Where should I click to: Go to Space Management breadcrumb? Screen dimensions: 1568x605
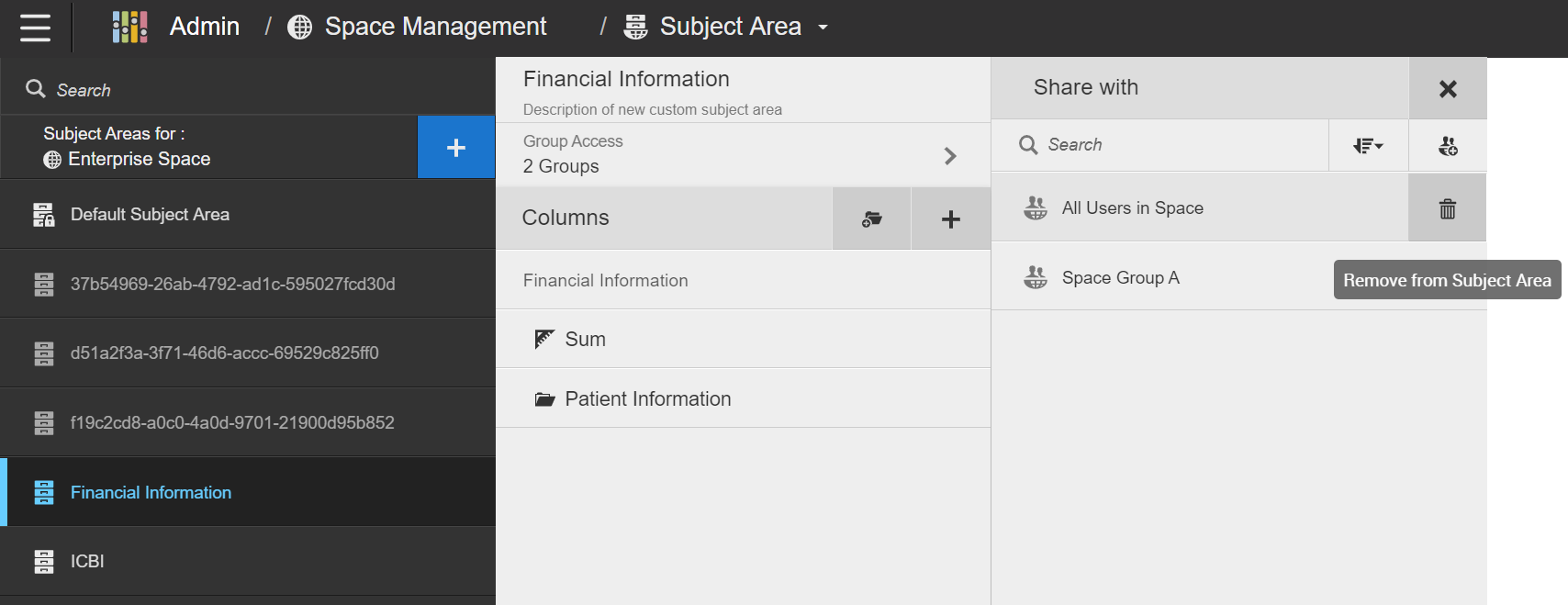(435, 28)
